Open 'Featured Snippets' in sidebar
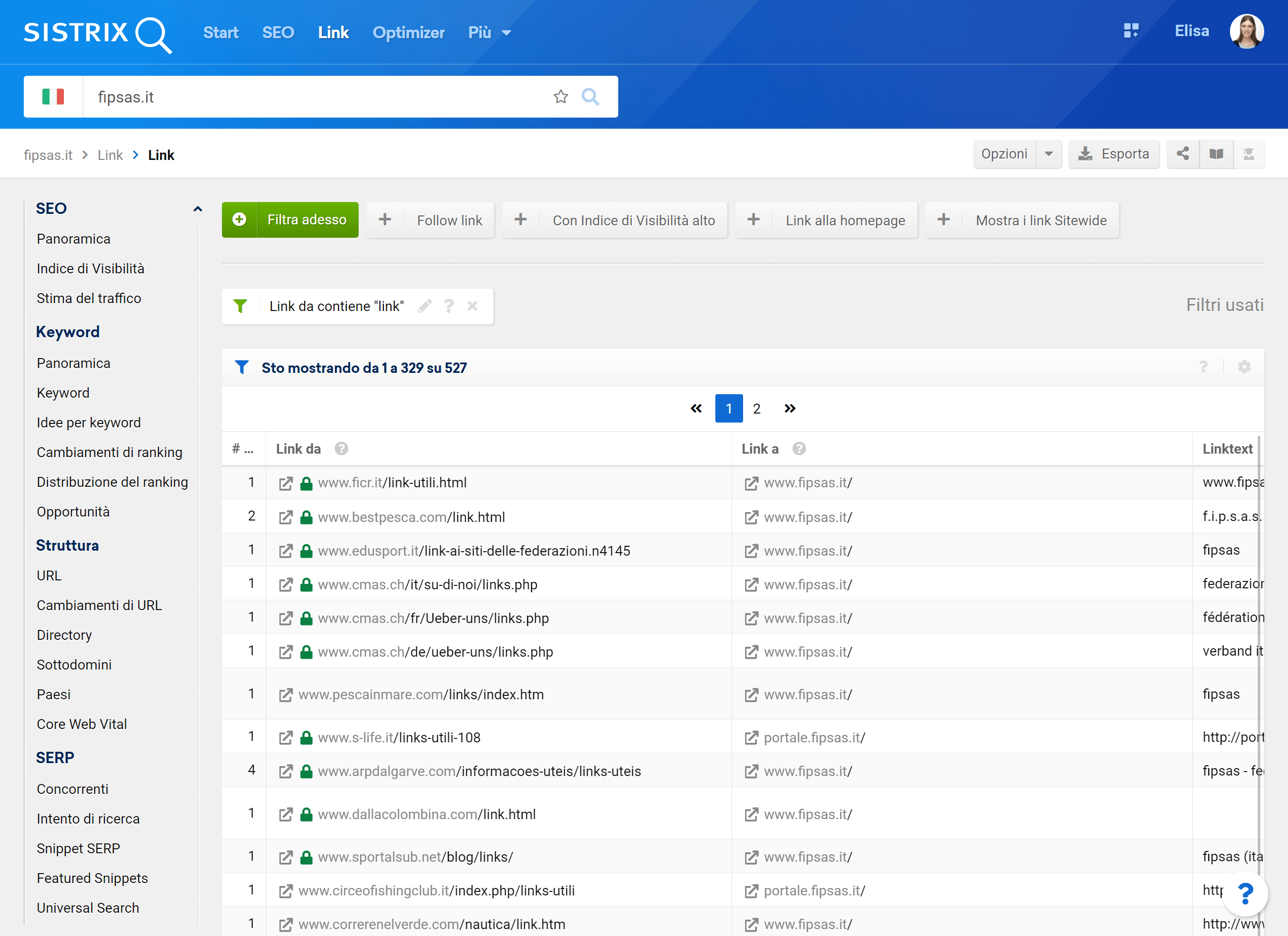 (x=92, y=878)
